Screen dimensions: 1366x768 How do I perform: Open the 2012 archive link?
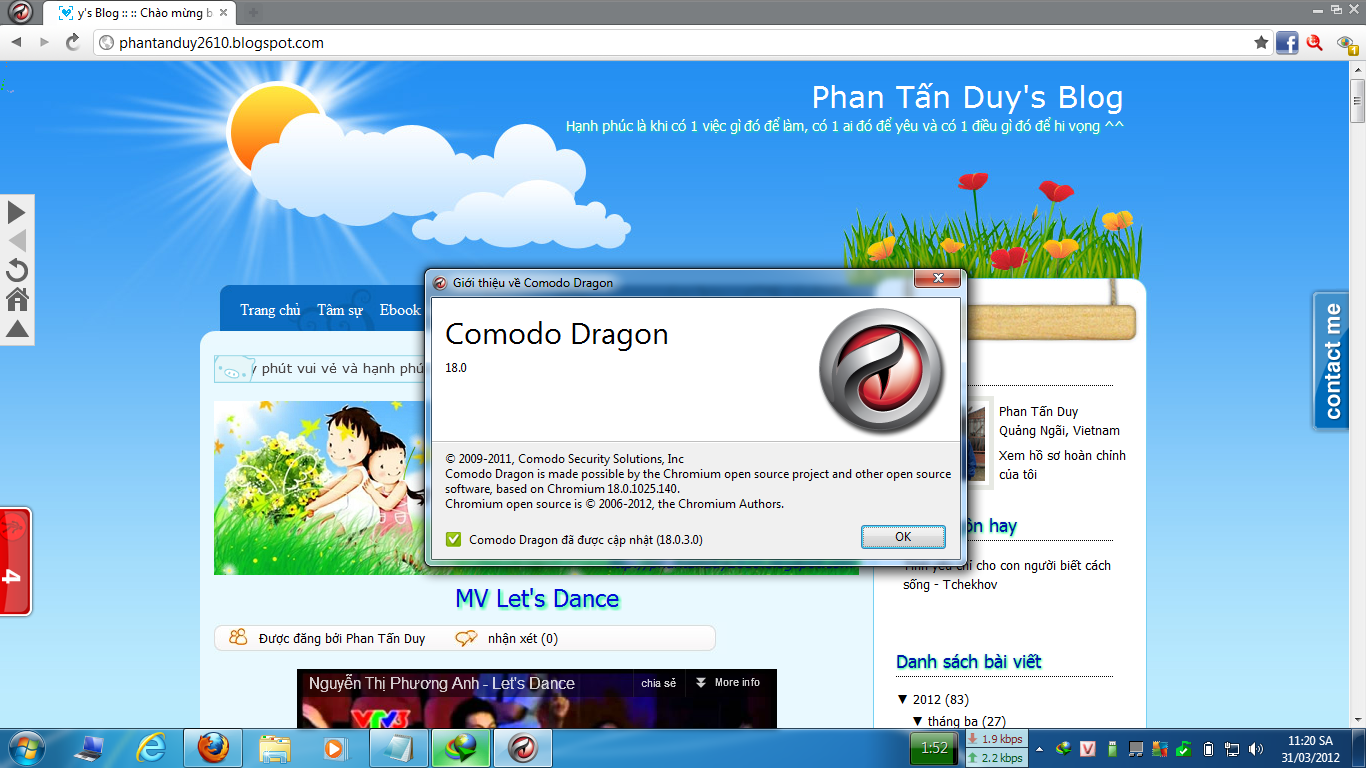pyautogui.click(x=927, y=699)
